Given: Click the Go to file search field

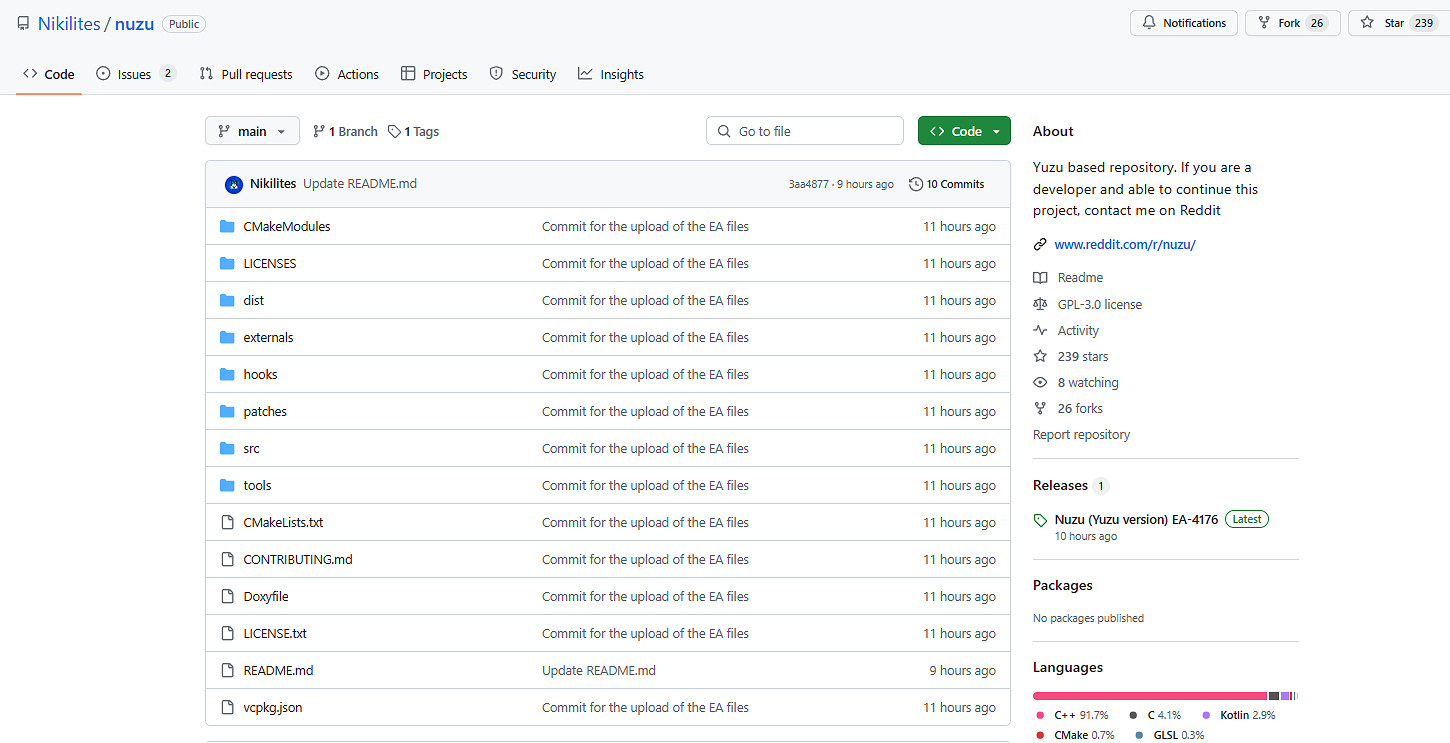Looking at the screenshot, I should point(805,131).
